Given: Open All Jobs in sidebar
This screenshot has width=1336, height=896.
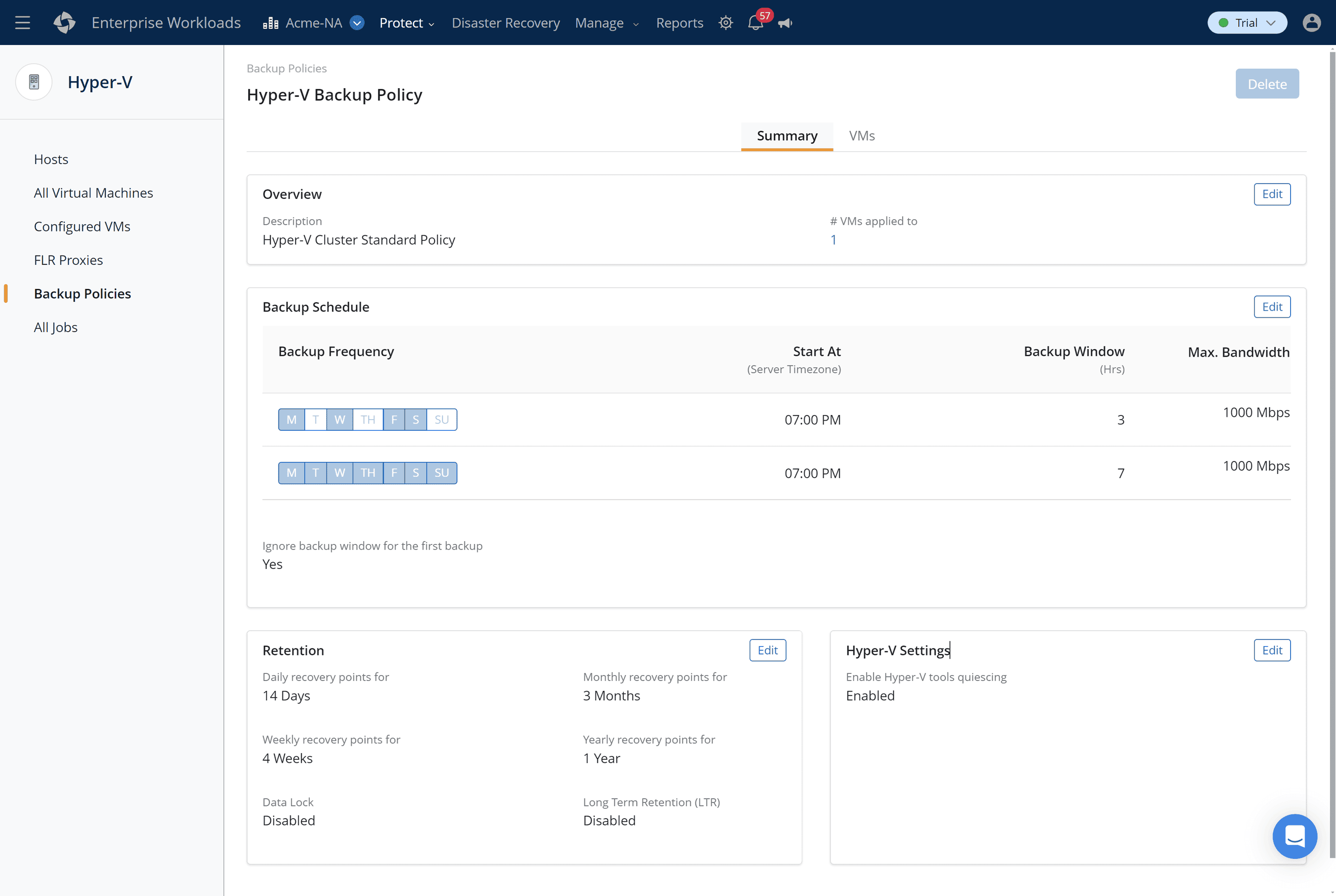Looking at the screenshot, I should point(55,327).
